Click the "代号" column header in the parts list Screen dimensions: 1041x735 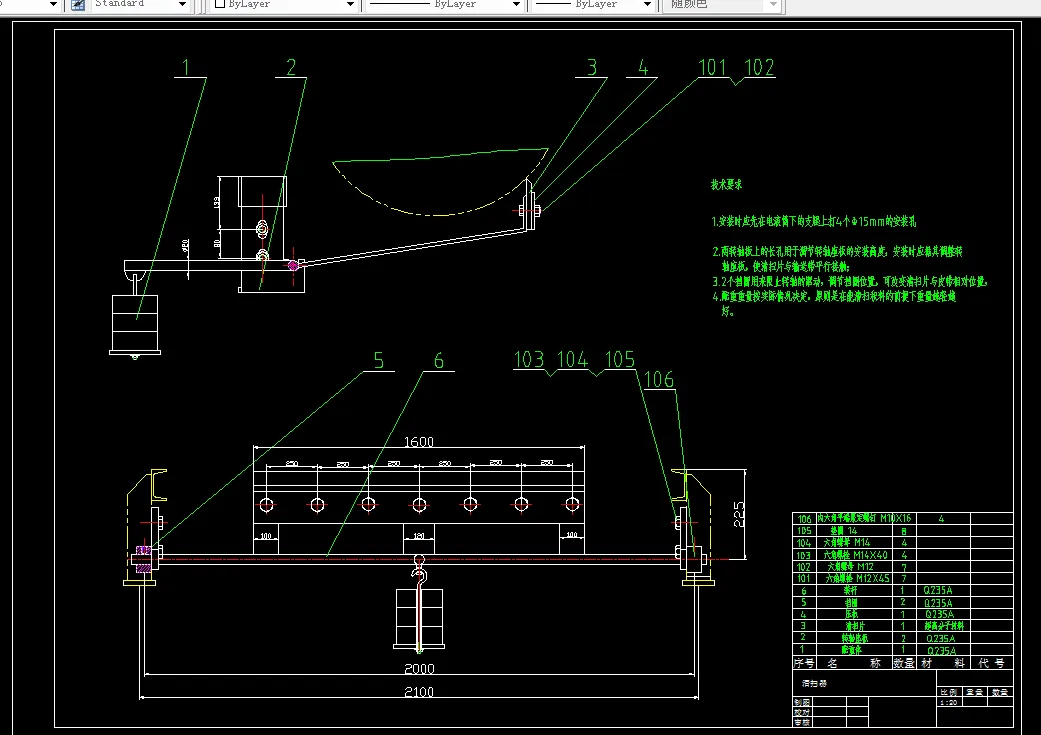pyautogui.click(x=991, y=663)
